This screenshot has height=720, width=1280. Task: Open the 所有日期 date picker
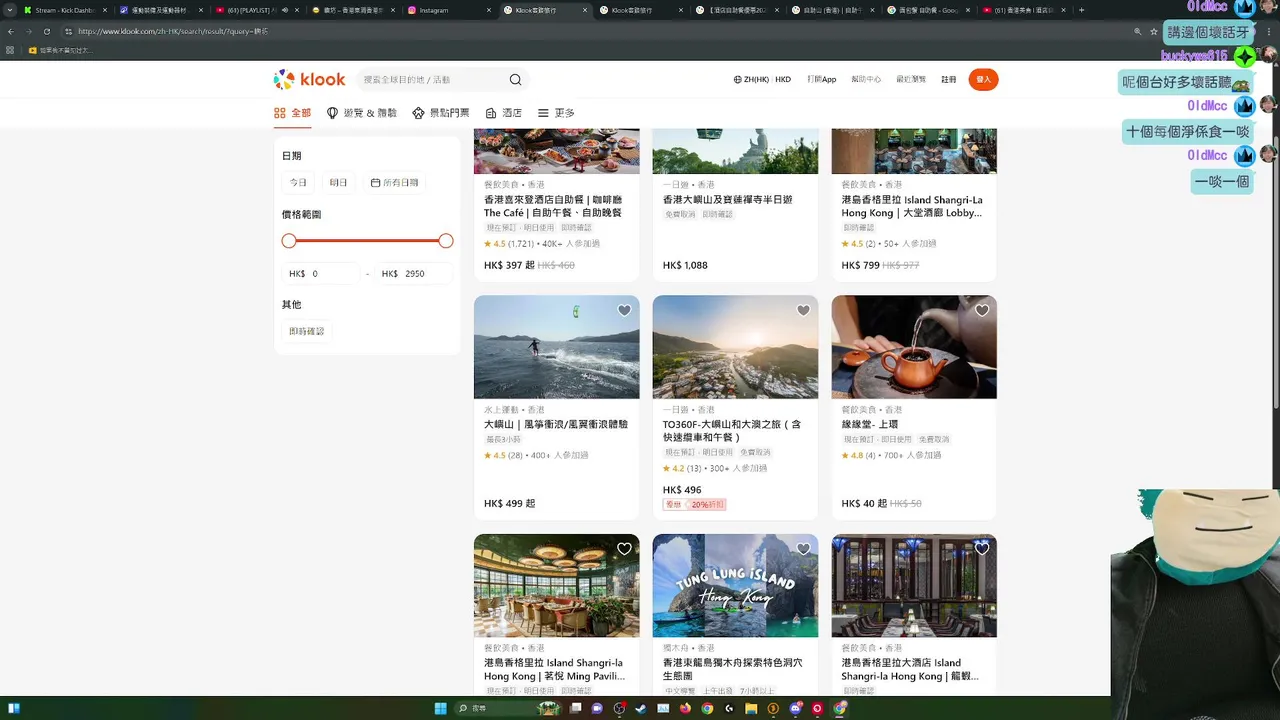[394, 183]
